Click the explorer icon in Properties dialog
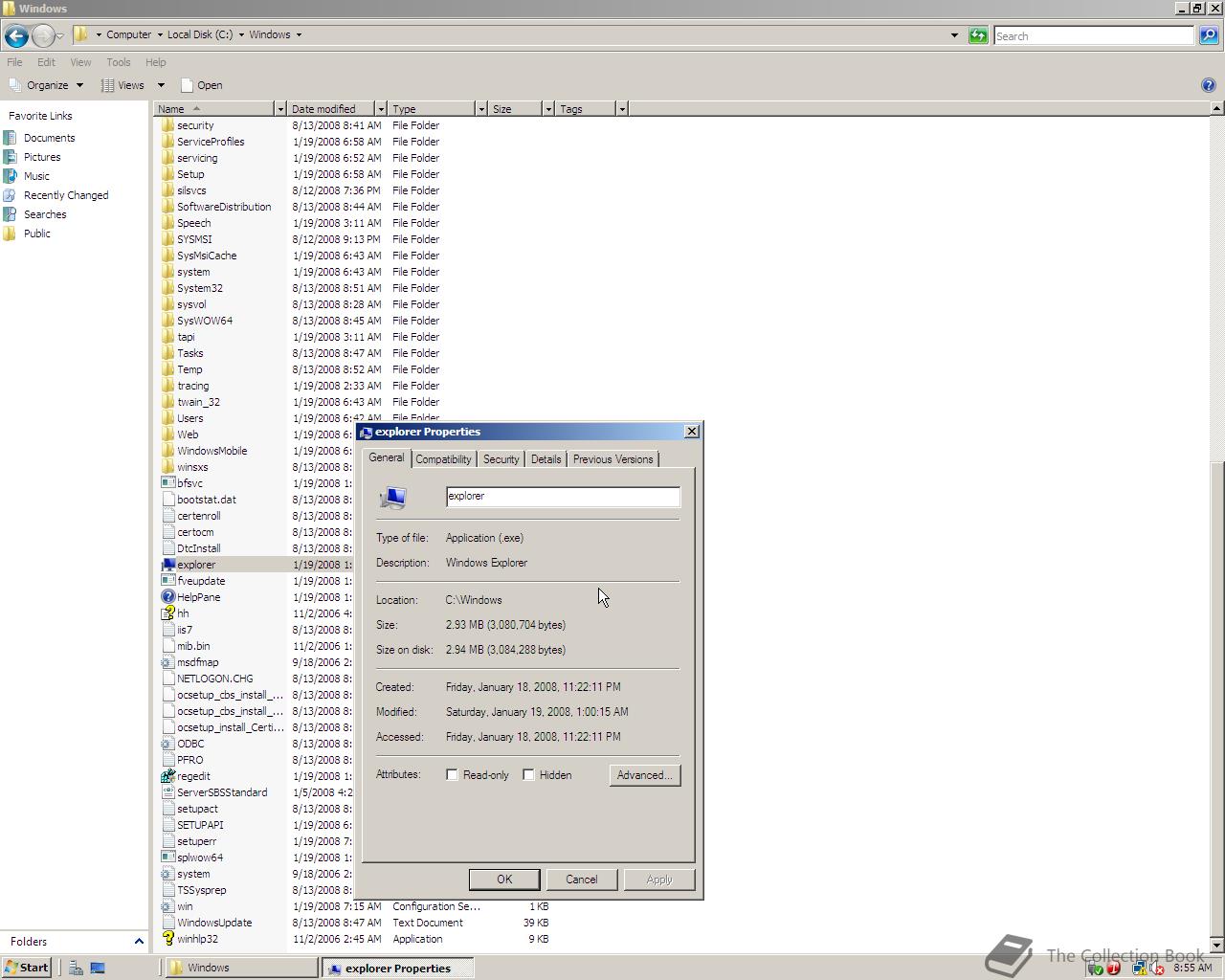The height and width of the screenshot is (980, 1225). click(392, 498)
